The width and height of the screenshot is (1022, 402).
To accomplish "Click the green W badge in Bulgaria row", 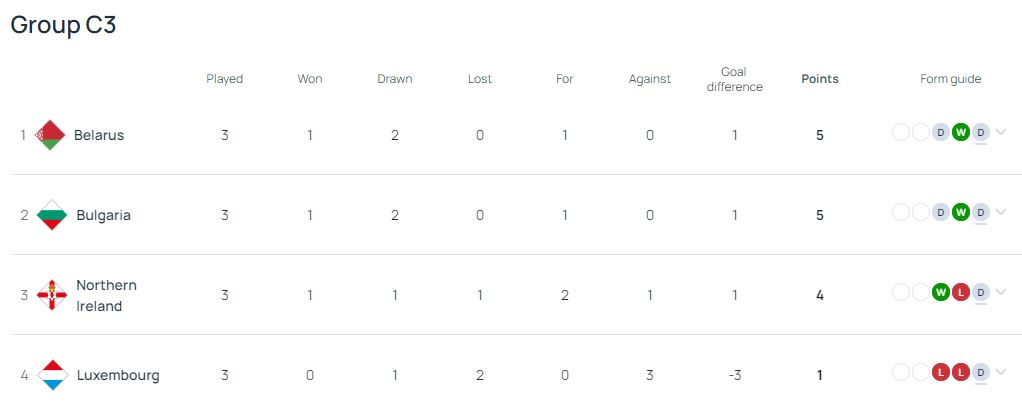I will coord(961,212).
